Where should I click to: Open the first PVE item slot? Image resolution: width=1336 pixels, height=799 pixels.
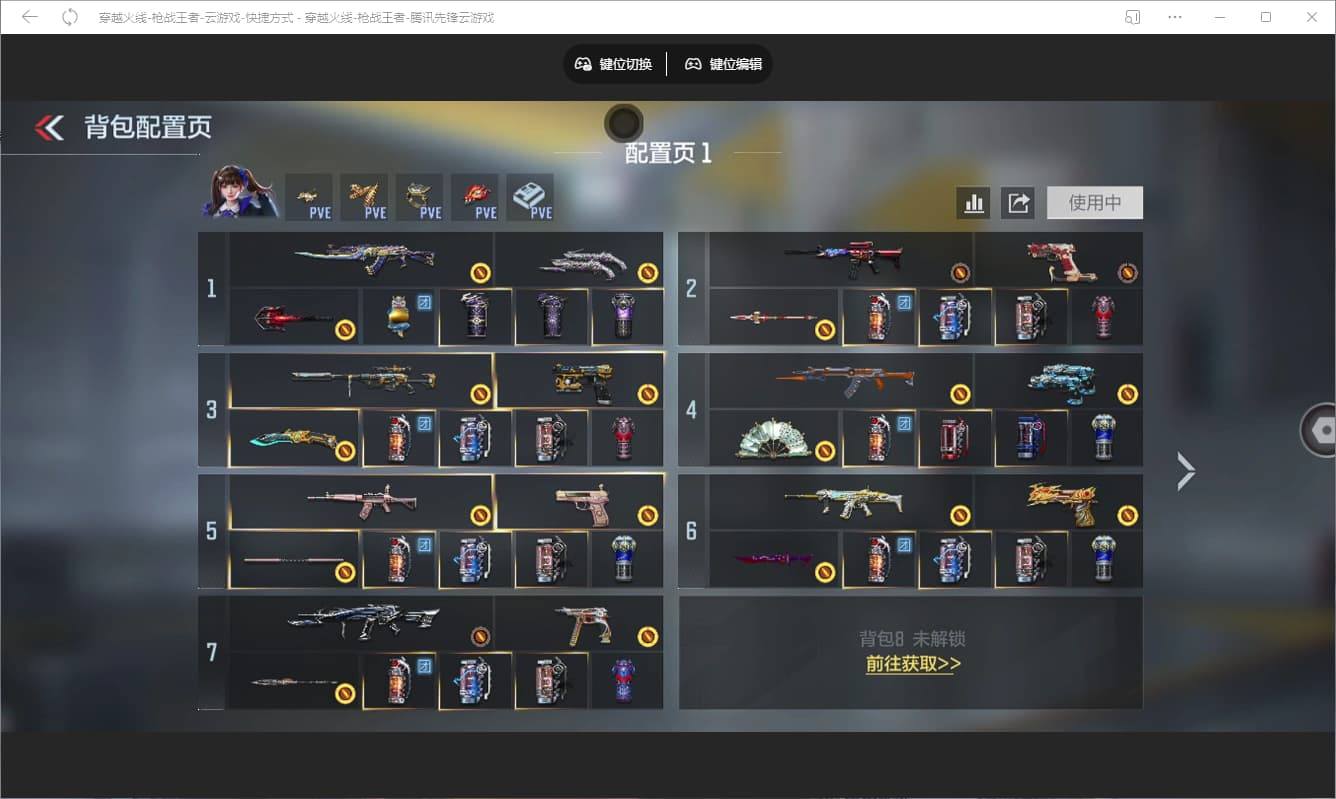309,197
